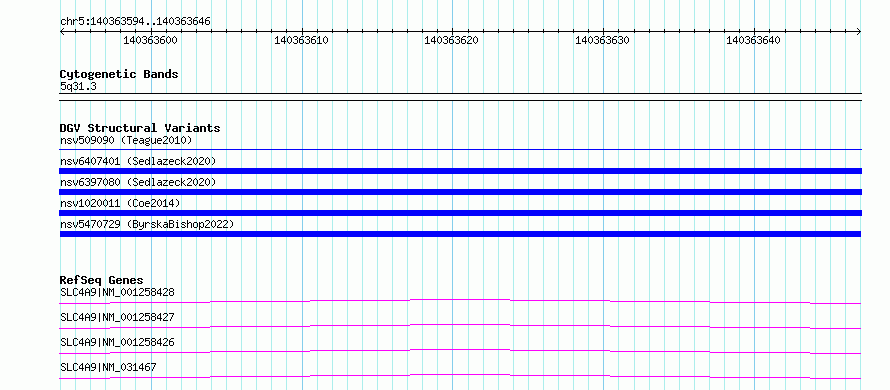The width and height of the screenshot is (890, 390).
Task: Click ruler position 140363620
Action: (x=451, y=40)
